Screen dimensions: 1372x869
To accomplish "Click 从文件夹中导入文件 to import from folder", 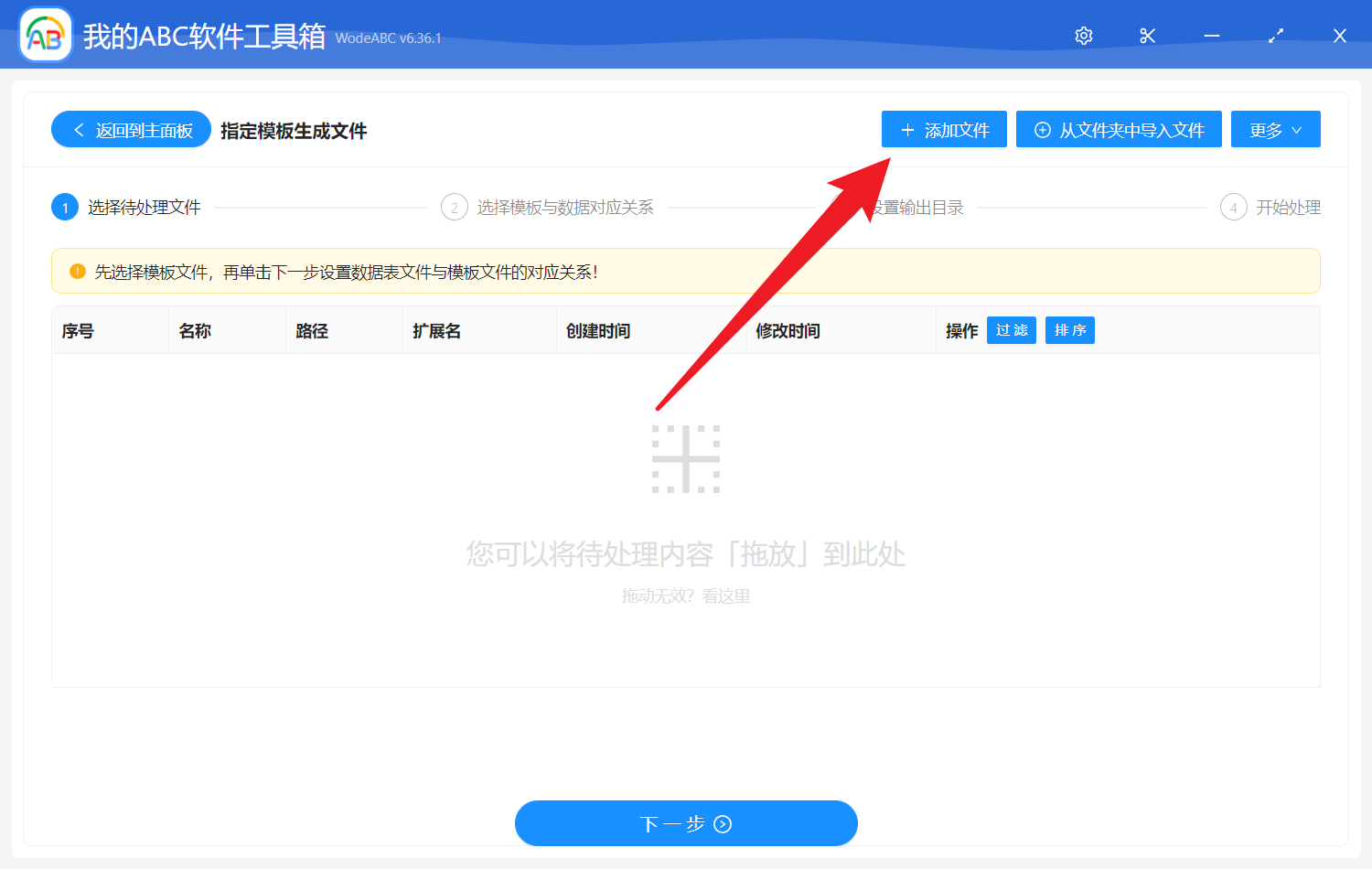I will [x=1119, y=129].
